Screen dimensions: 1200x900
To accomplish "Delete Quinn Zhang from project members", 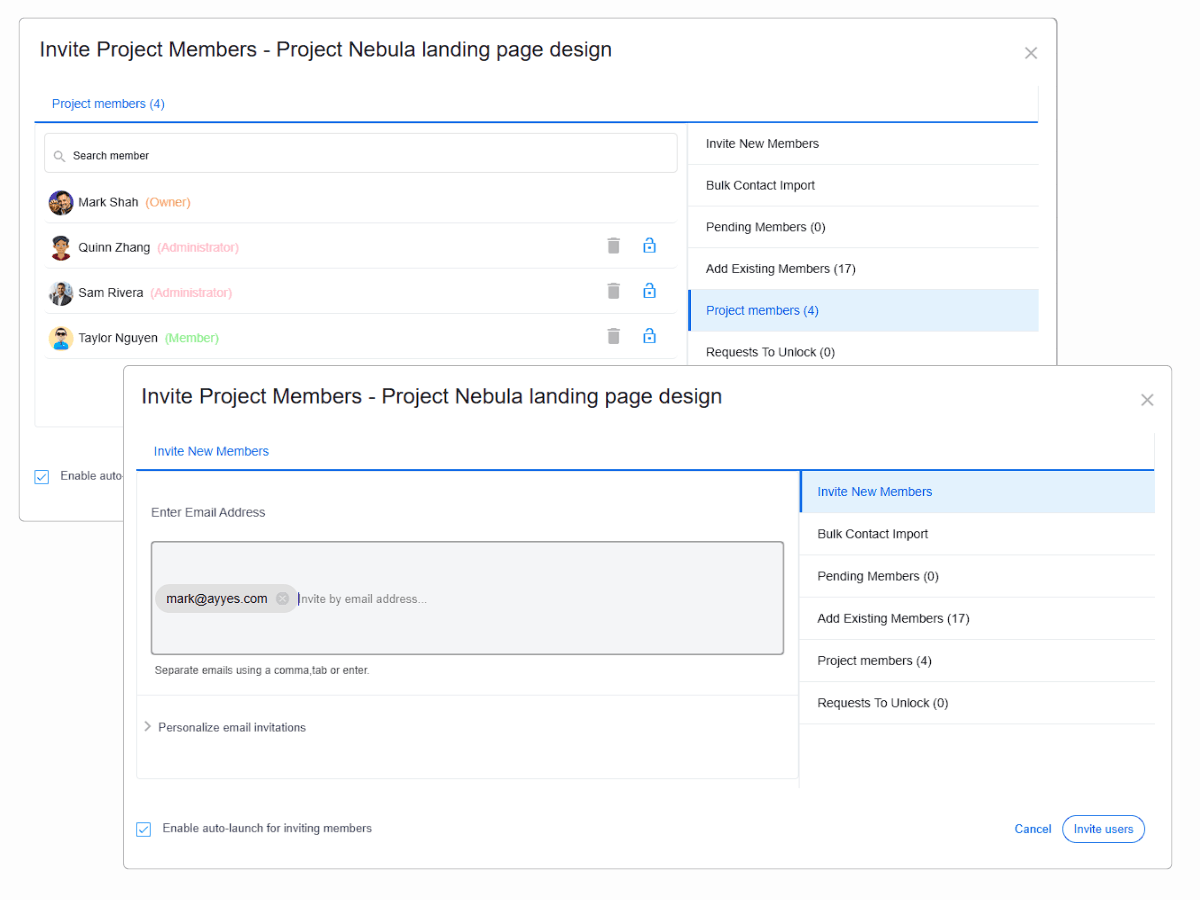I will click(x=614, y=245).
